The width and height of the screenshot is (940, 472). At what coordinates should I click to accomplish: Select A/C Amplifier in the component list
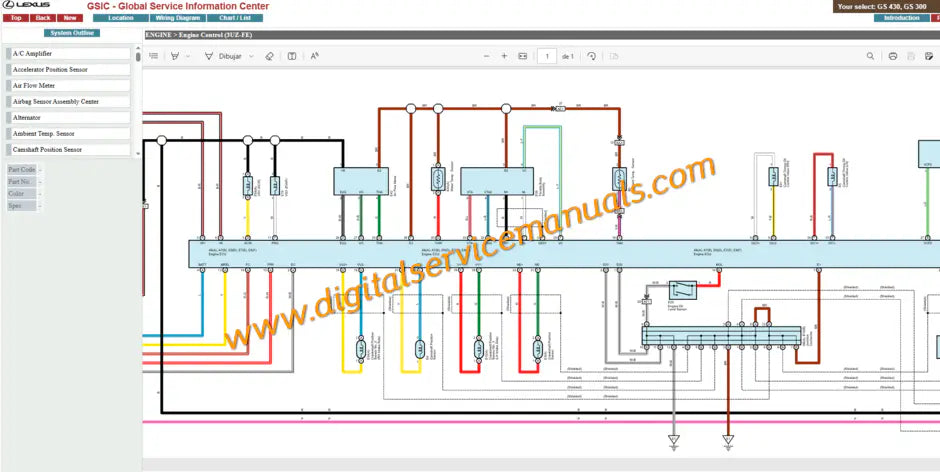pos(68,53)
